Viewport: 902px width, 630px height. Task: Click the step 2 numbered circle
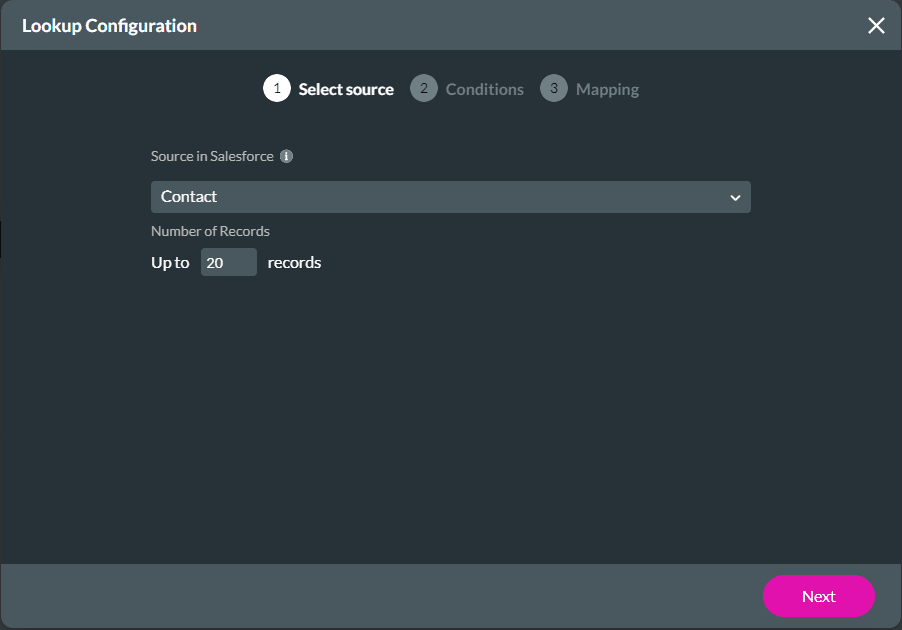point(423,88)
